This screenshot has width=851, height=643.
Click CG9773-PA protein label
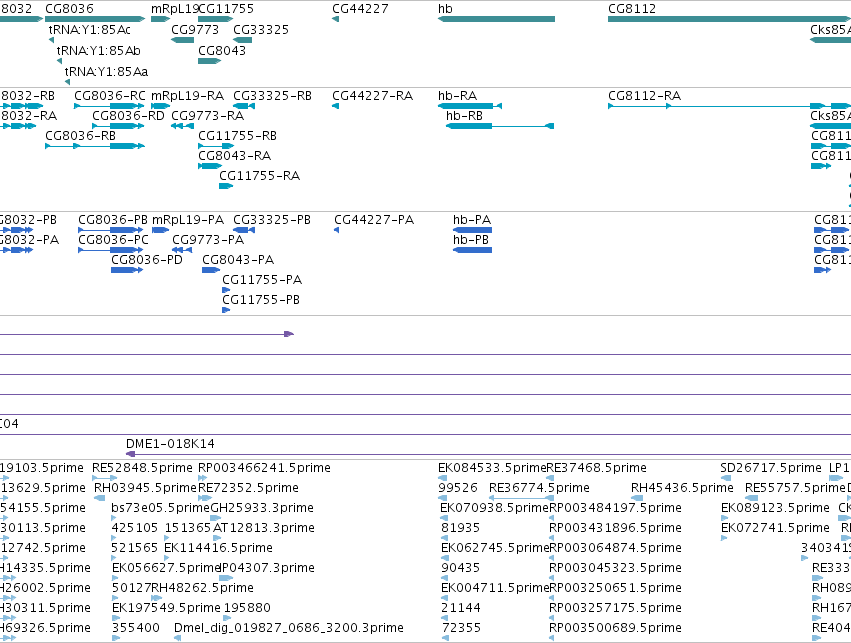[208, 240]
